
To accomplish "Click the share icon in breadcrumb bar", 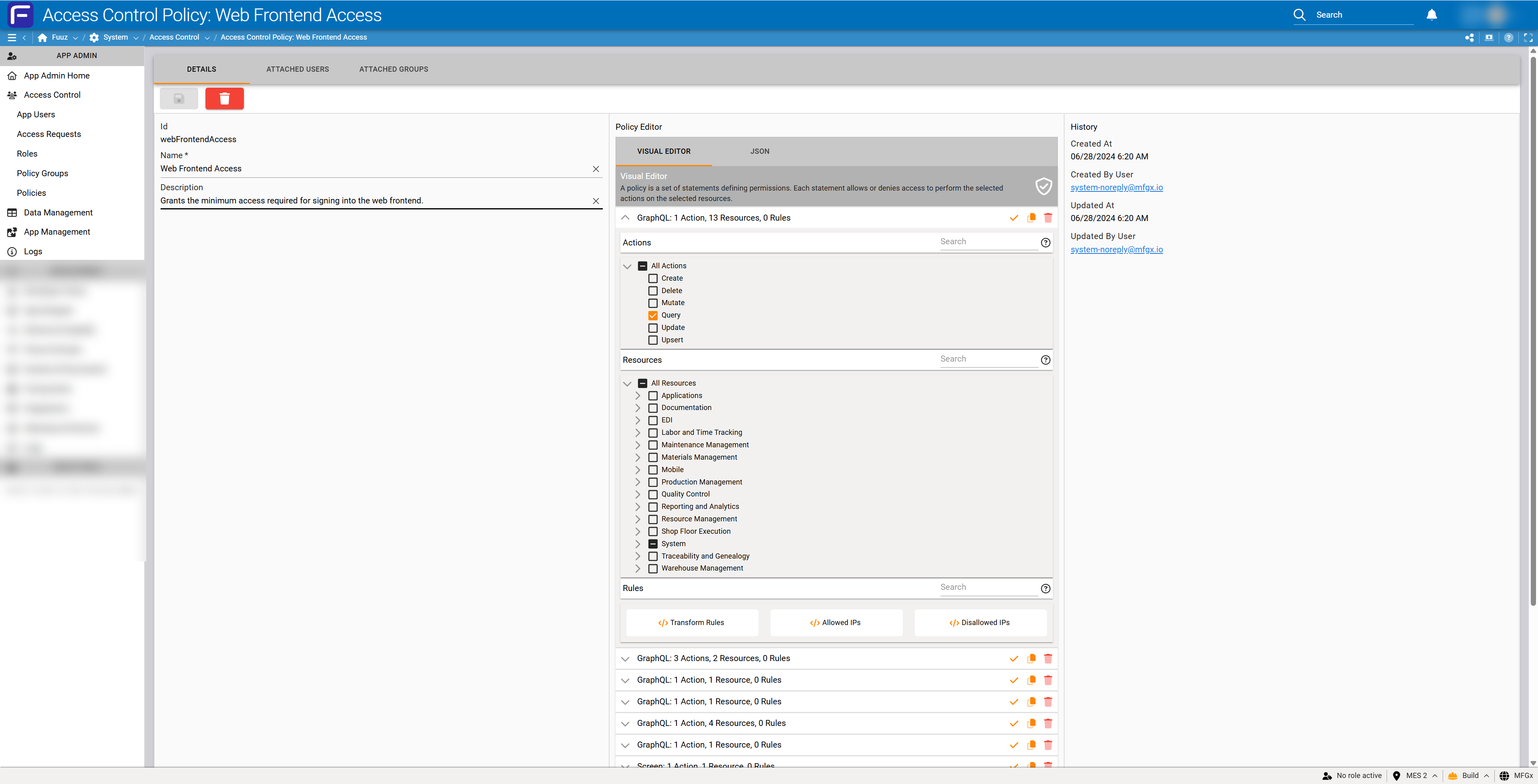I will [1470, 38].
